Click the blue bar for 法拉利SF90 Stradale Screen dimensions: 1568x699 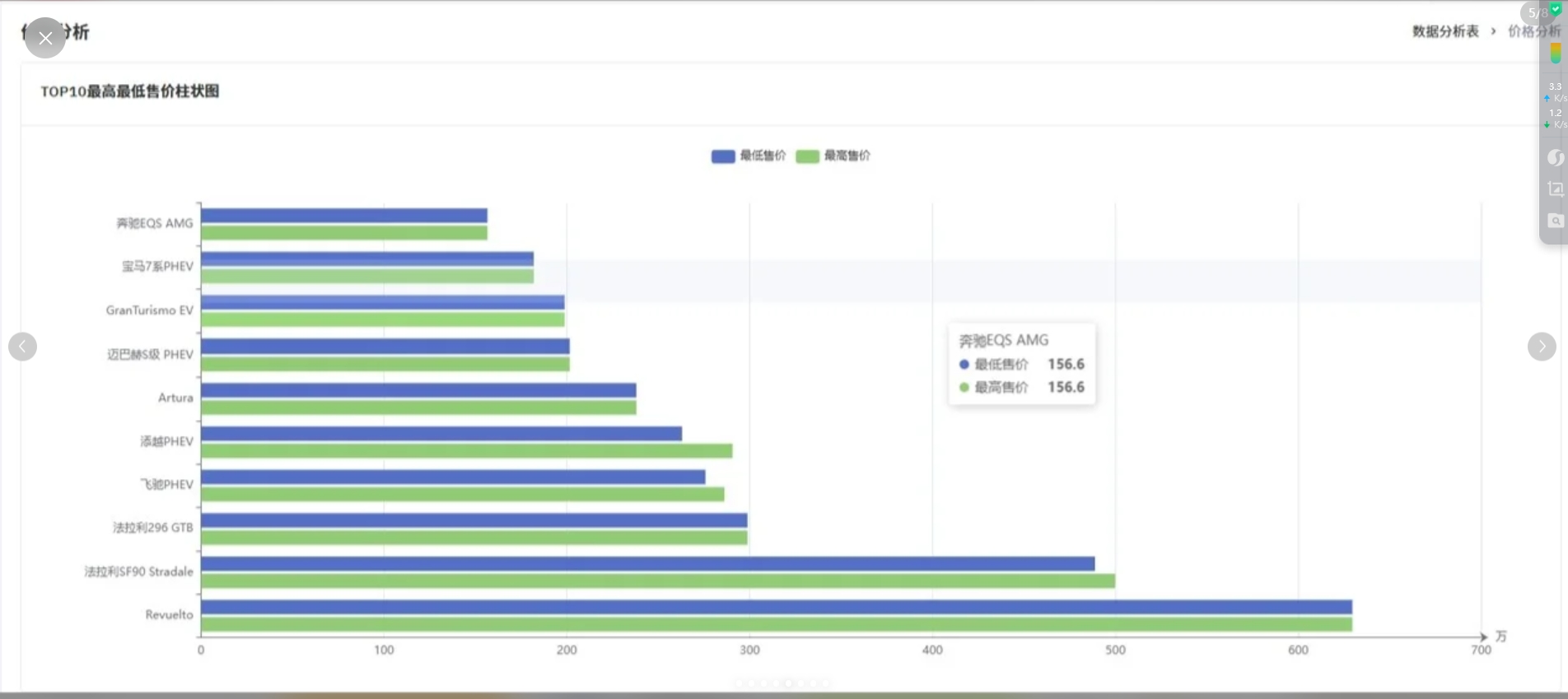[648, 564]
